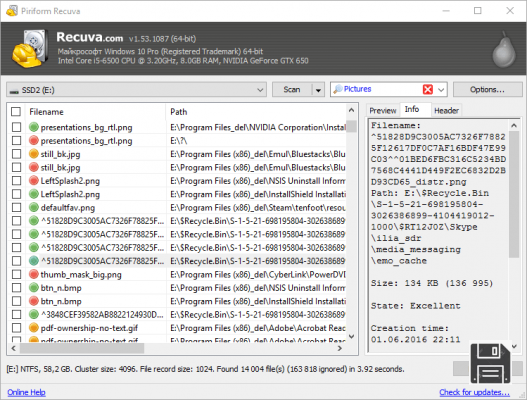Click the floppy disk recover icon
The image size is (527, 400).
(x=490, y=363)
